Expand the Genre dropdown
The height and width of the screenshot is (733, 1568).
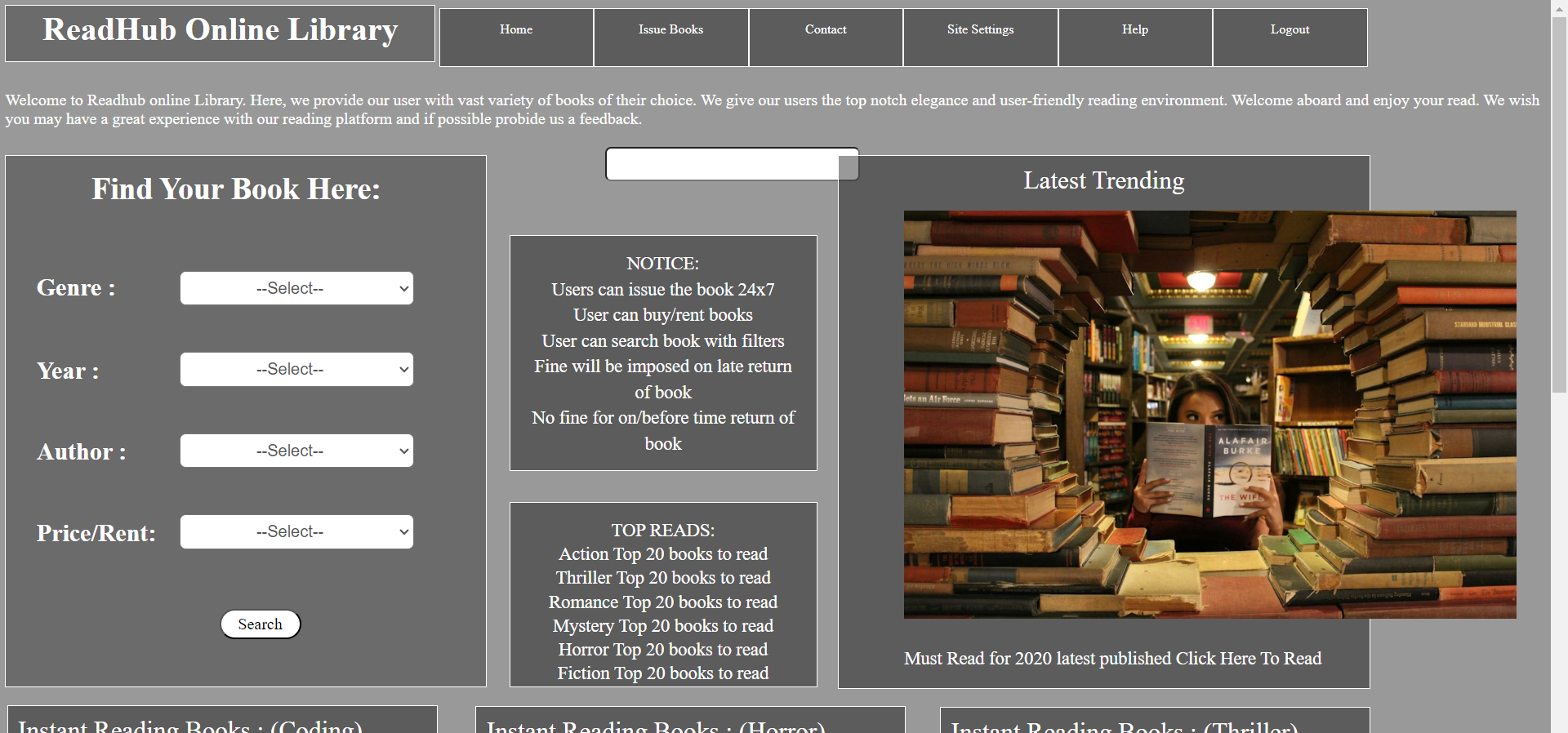296,288
